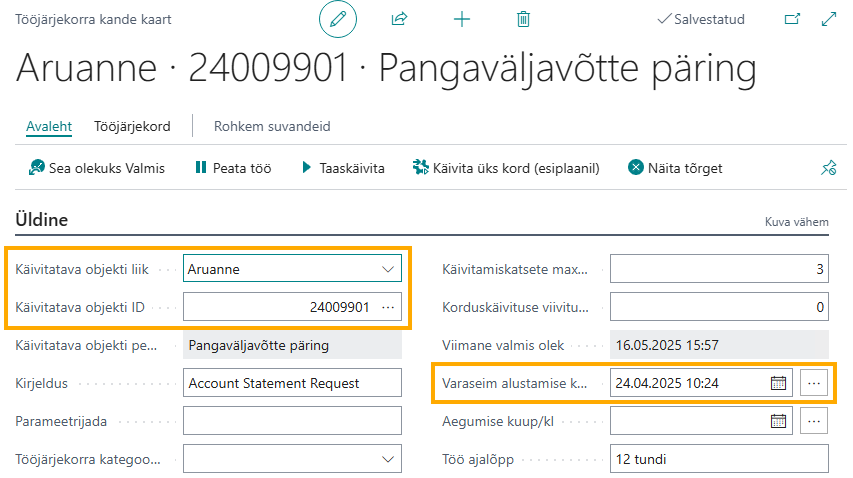Screen dimensions: 853x478
Task: Click Taaskäivita restart action
Action: [x=343, y=168]
